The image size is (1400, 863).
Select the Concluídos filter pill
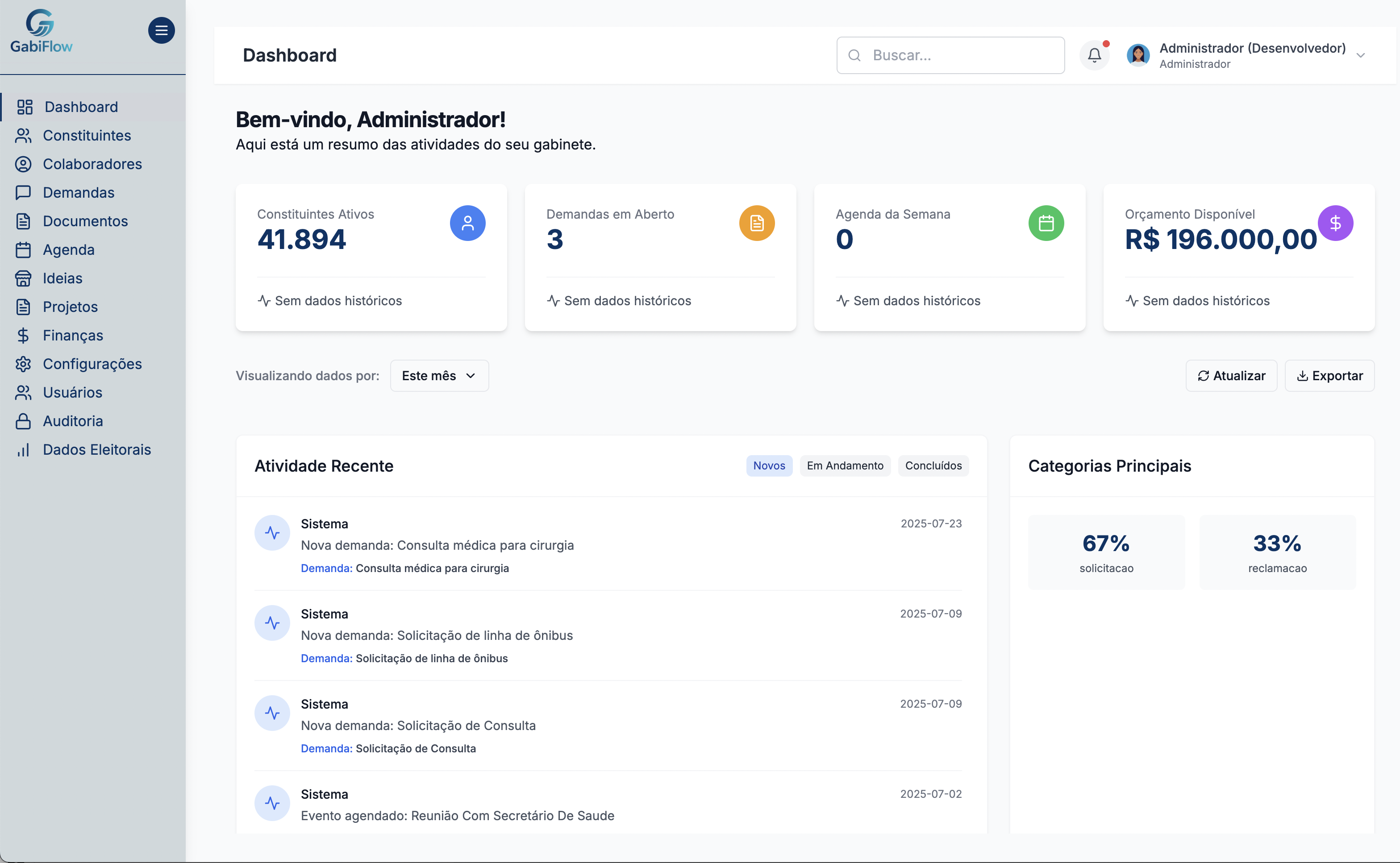[x=933, y=466]
